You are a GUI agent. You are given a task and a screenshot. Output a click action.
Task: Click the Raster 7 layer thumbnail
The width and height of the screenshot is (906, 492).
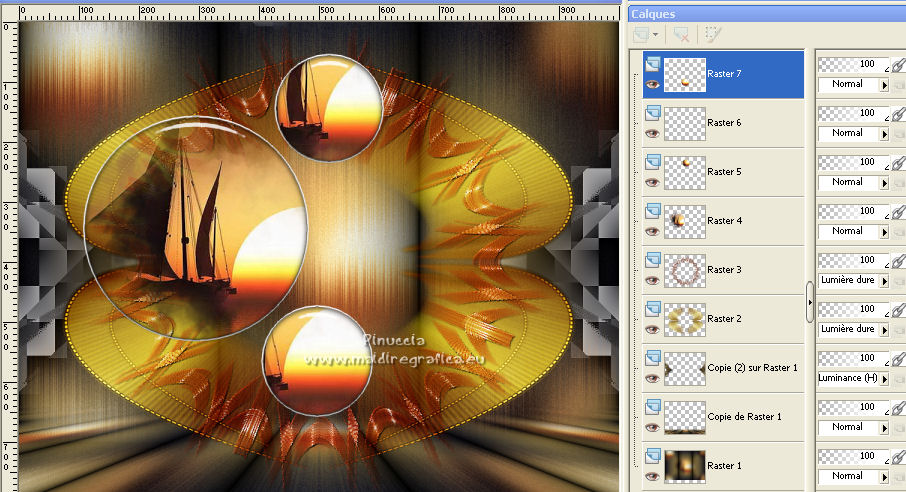click(x=685, y=75)
